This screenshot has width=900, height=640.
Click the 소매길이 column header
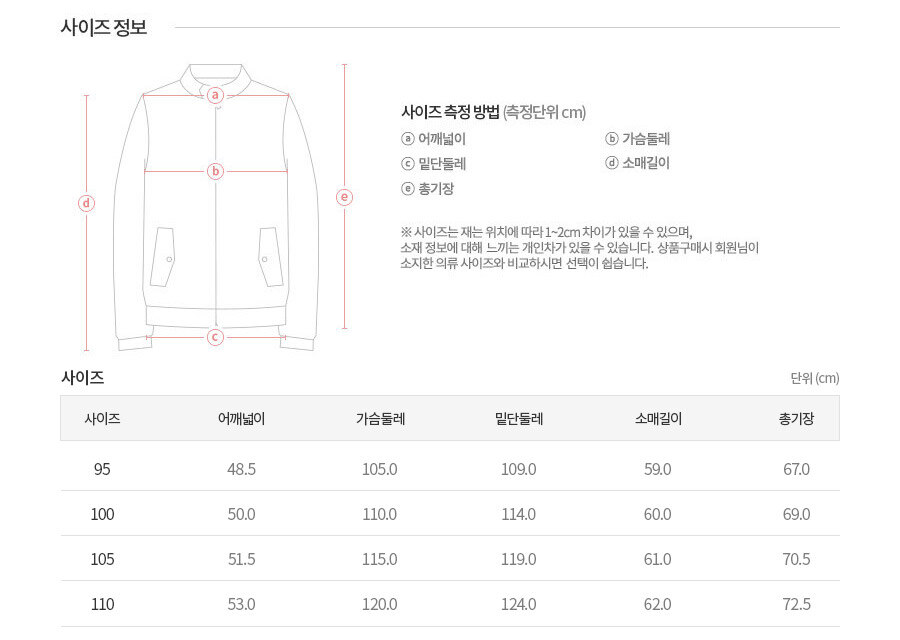click(x=658, y=419)
